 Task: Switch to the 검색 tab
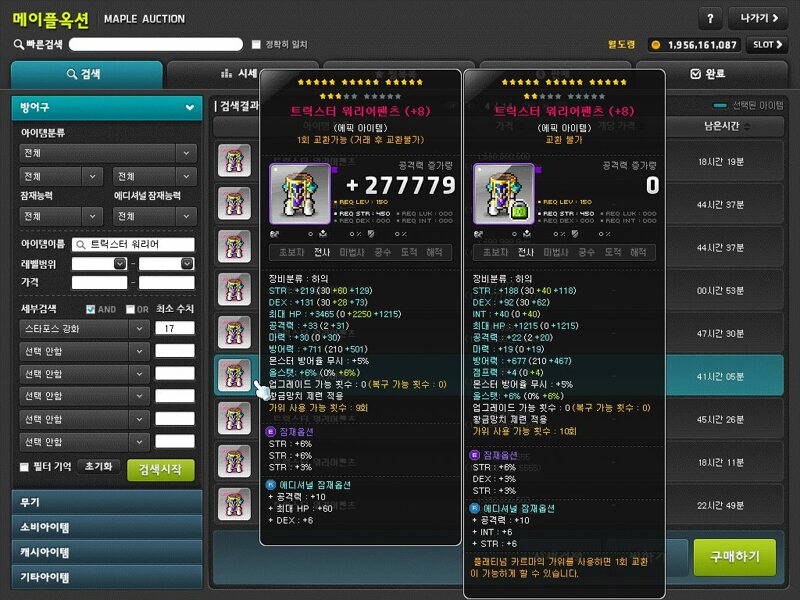87,74
